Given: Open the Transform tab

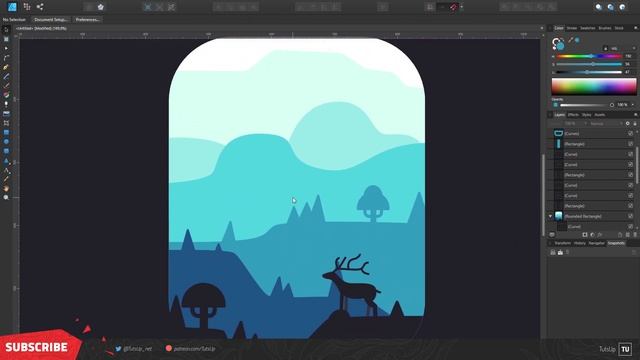Looking at the screenshot, I should [x=562, y=243].
